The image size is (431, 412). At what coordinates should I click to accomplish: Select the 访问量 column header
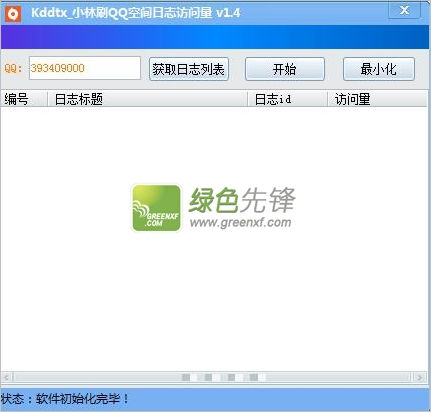click(x=378, y=99)
